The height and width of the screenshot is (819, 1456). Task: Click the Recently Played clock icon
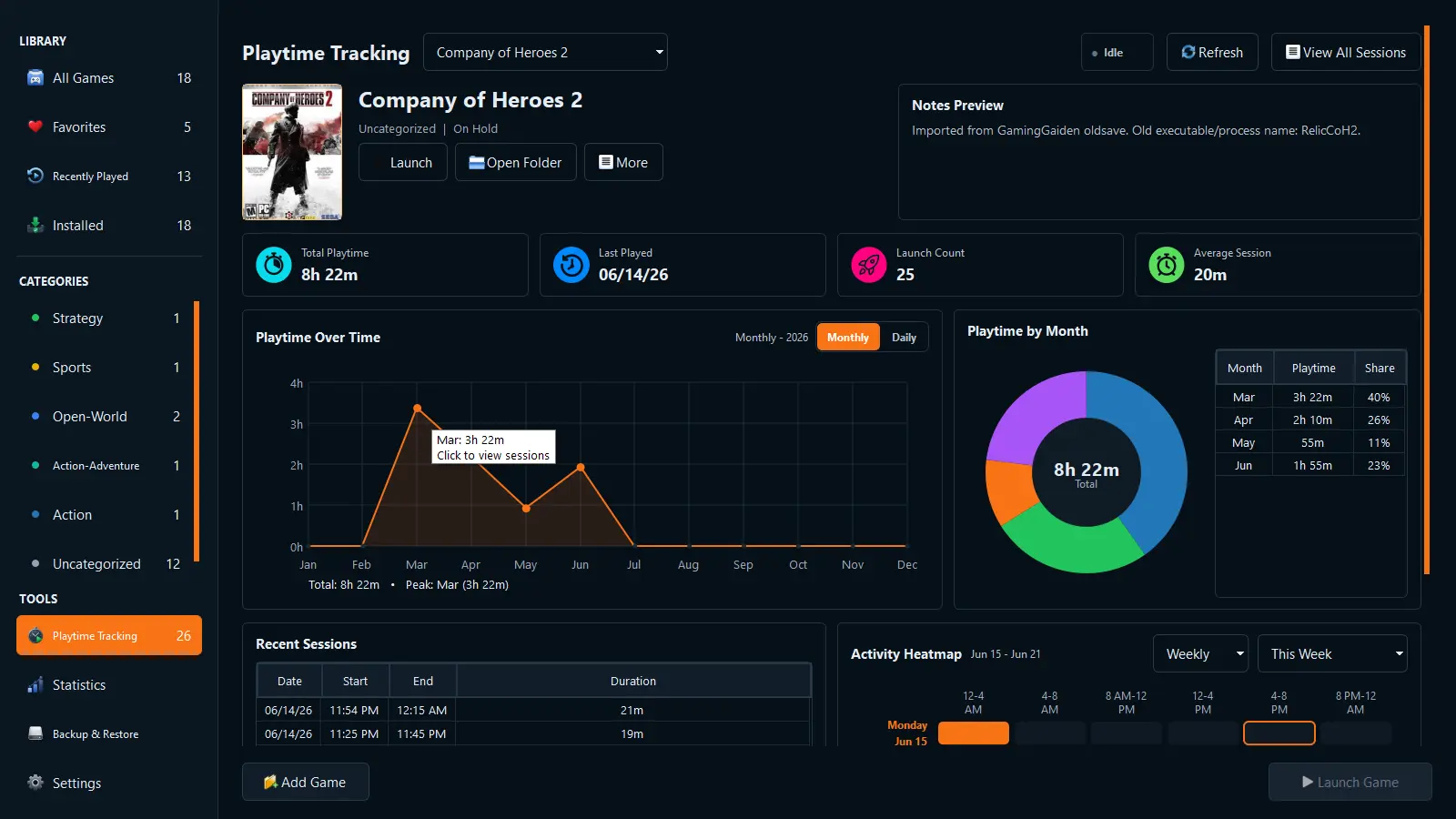point(35,176)
